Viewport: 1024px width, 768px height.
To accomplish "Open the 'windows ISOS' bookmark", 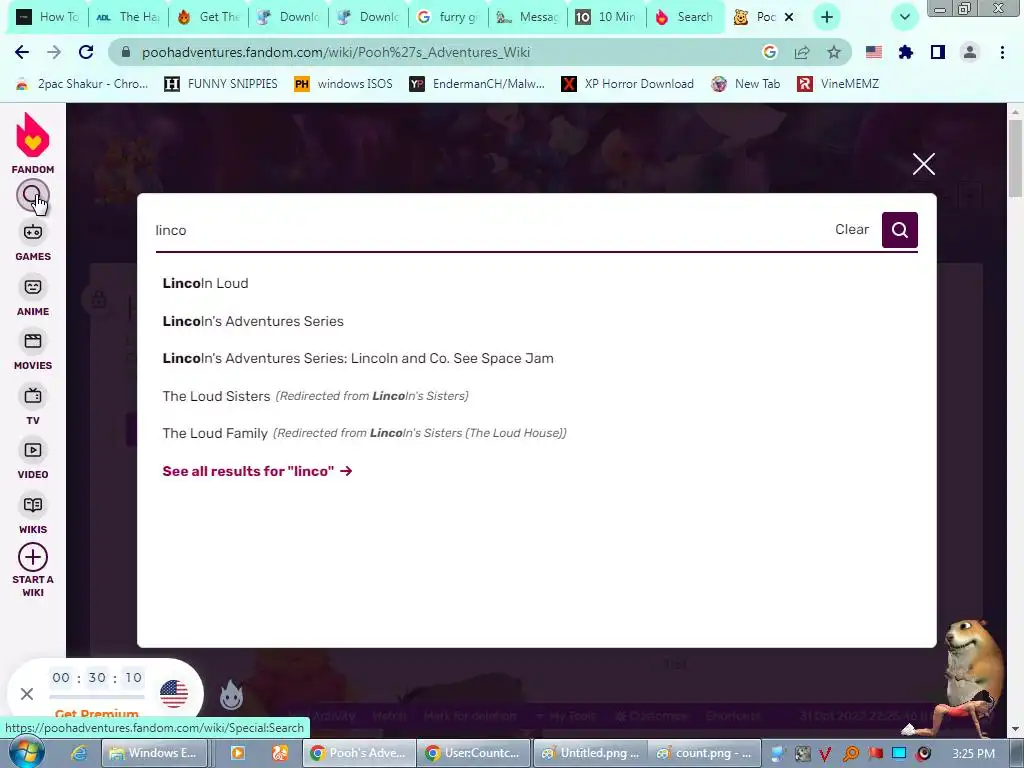I will (x=344, y=84).
